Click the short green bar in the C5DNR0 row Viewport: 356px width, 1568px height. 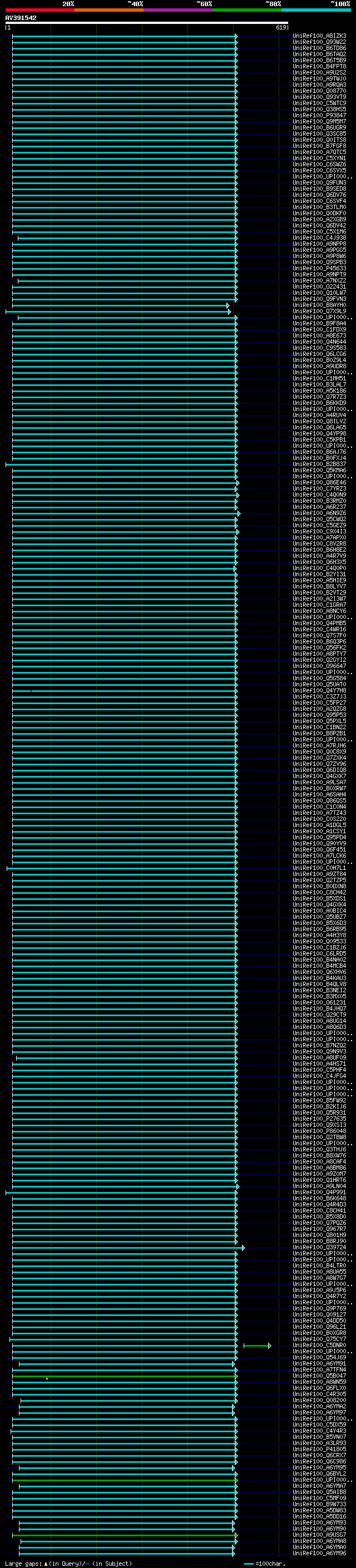pos(257,1346)
